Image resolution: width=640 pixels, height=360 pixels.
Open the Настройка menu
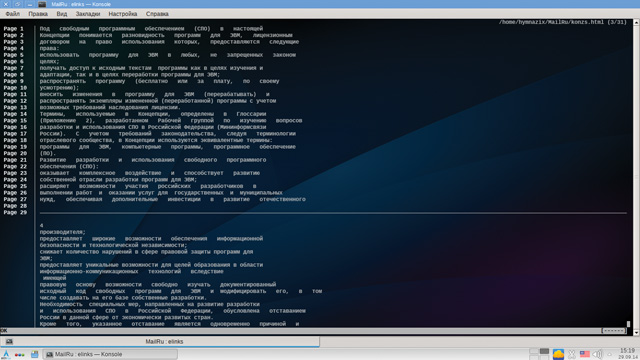coord(122,14)
